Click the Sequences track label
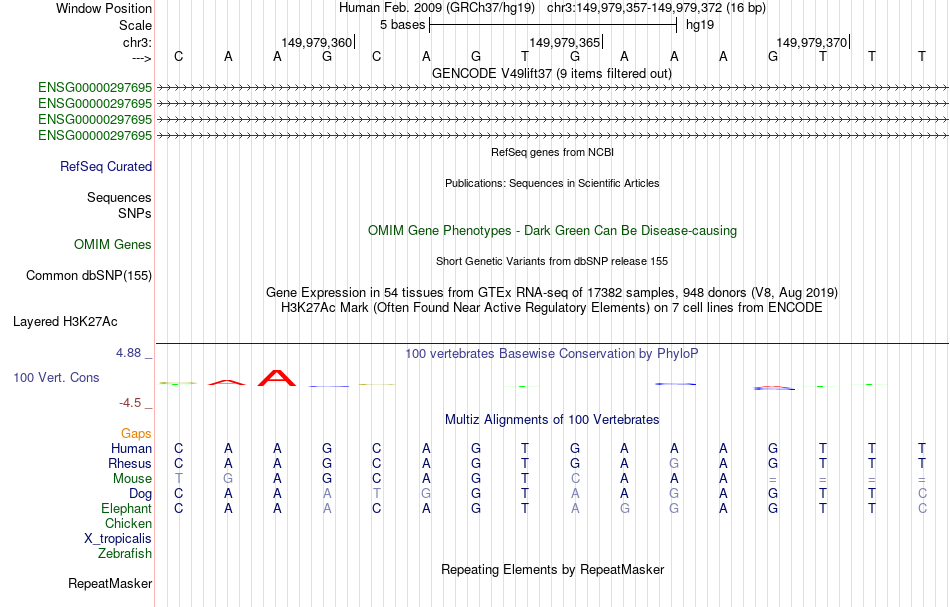 pyautogui.click(x=119, y=197)
